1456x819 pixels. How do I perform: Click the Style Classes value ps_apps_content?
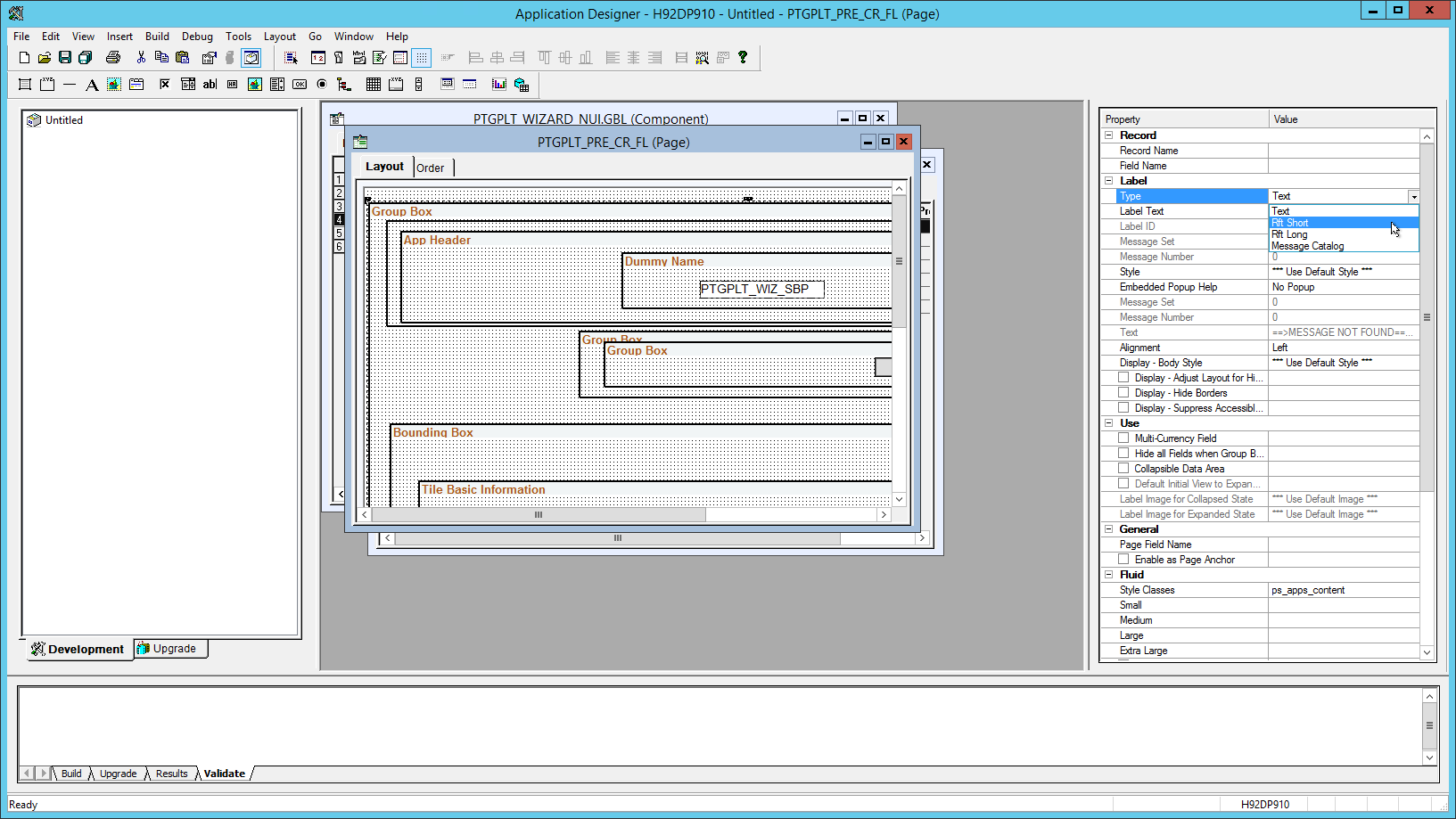[x=1344, y=590]
